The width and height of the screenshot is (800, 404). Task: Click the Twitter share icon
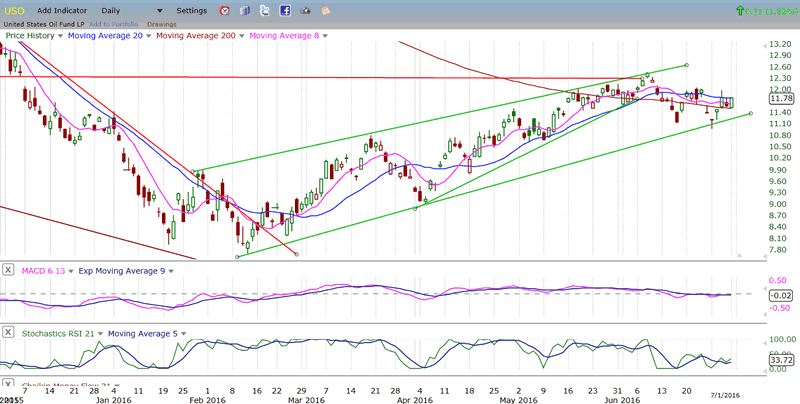265,10
